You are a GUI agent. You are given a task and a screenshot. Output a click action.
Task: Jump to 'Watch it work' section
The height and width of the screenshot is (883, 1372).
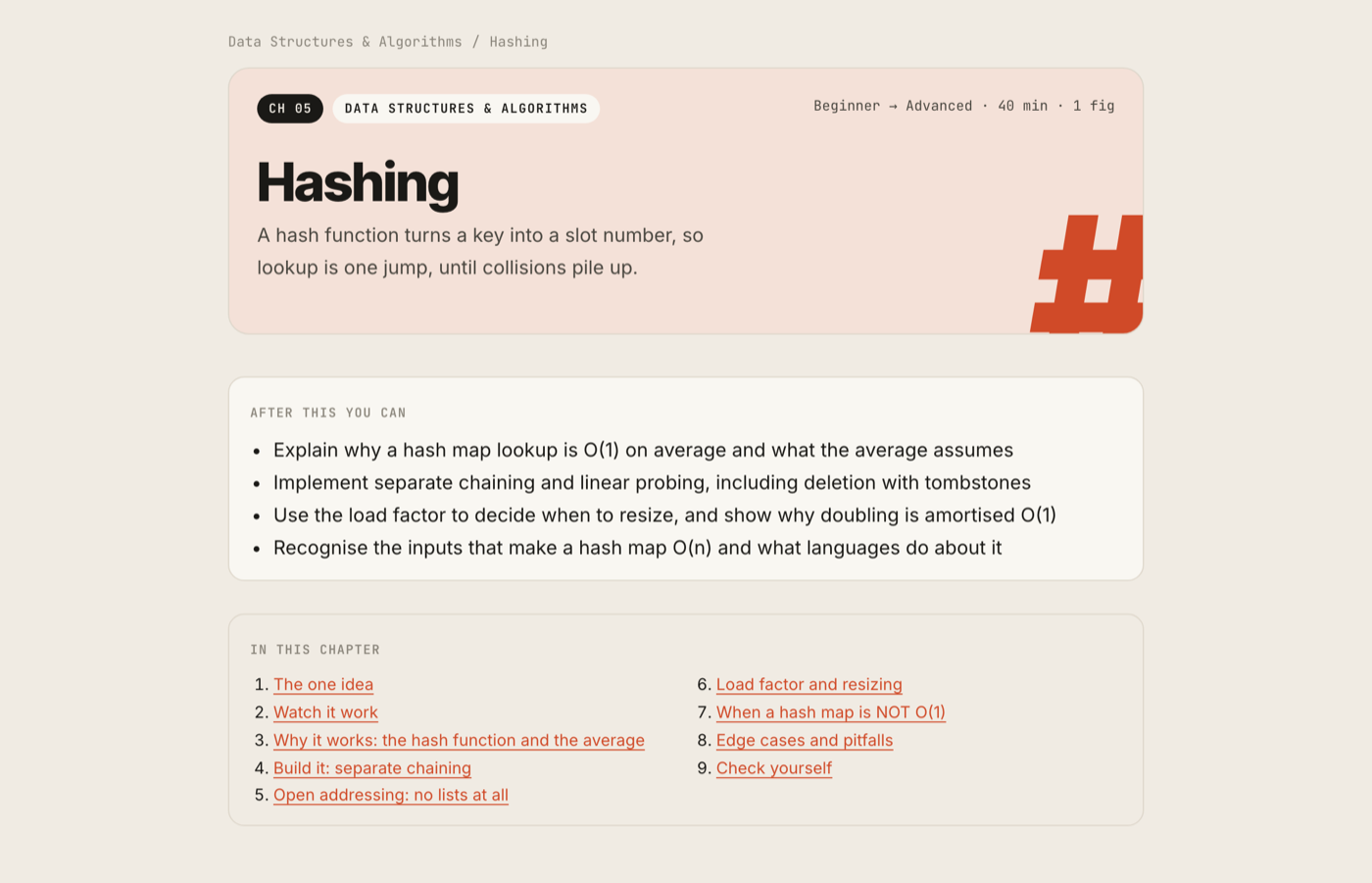pos(325,712)
